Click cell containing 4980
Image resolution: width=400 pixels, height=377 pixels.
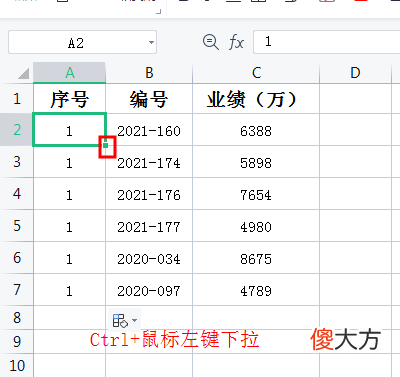click(256, 226)
